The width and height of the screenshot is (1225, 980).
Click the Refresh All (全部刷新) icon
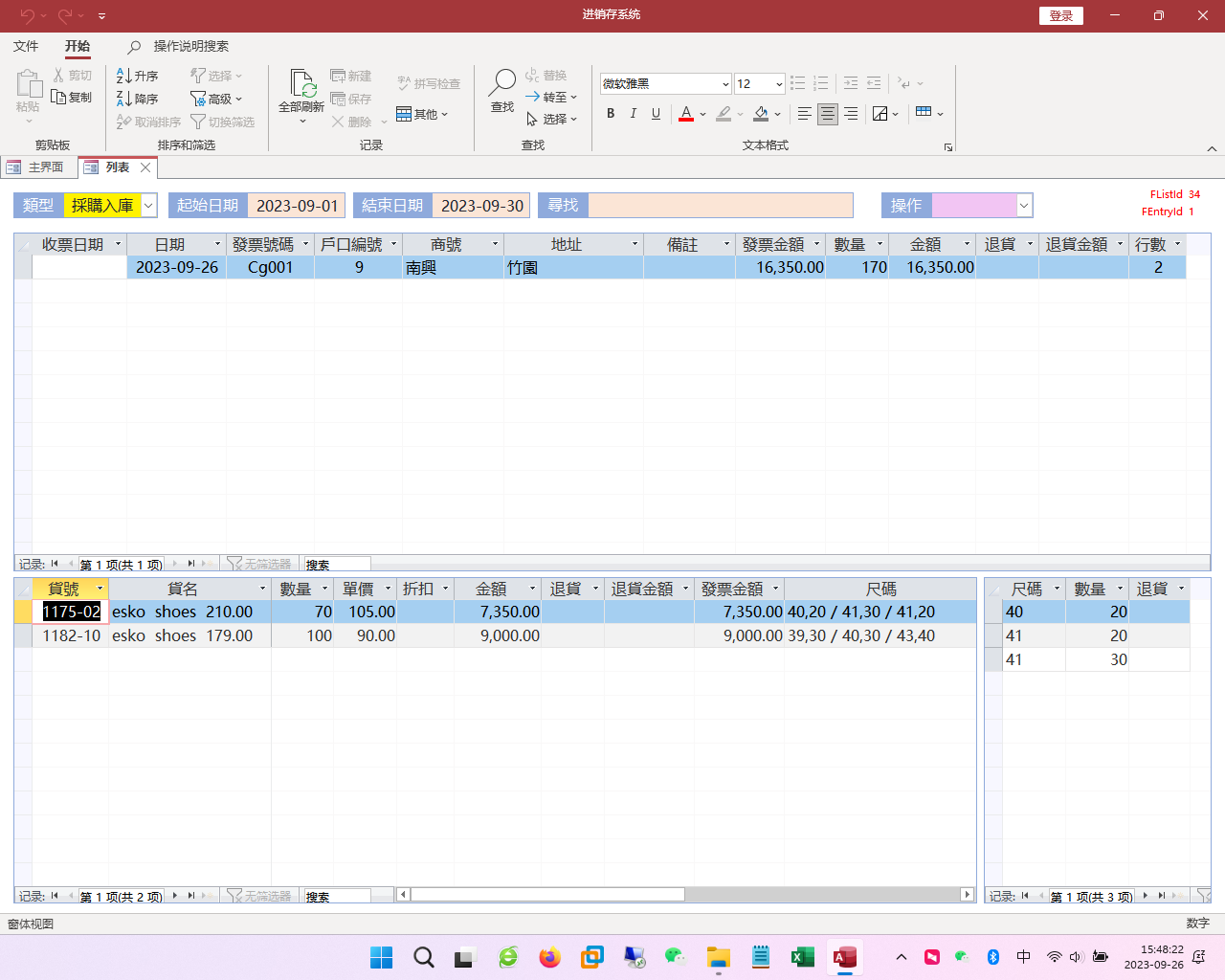point(301,85)
